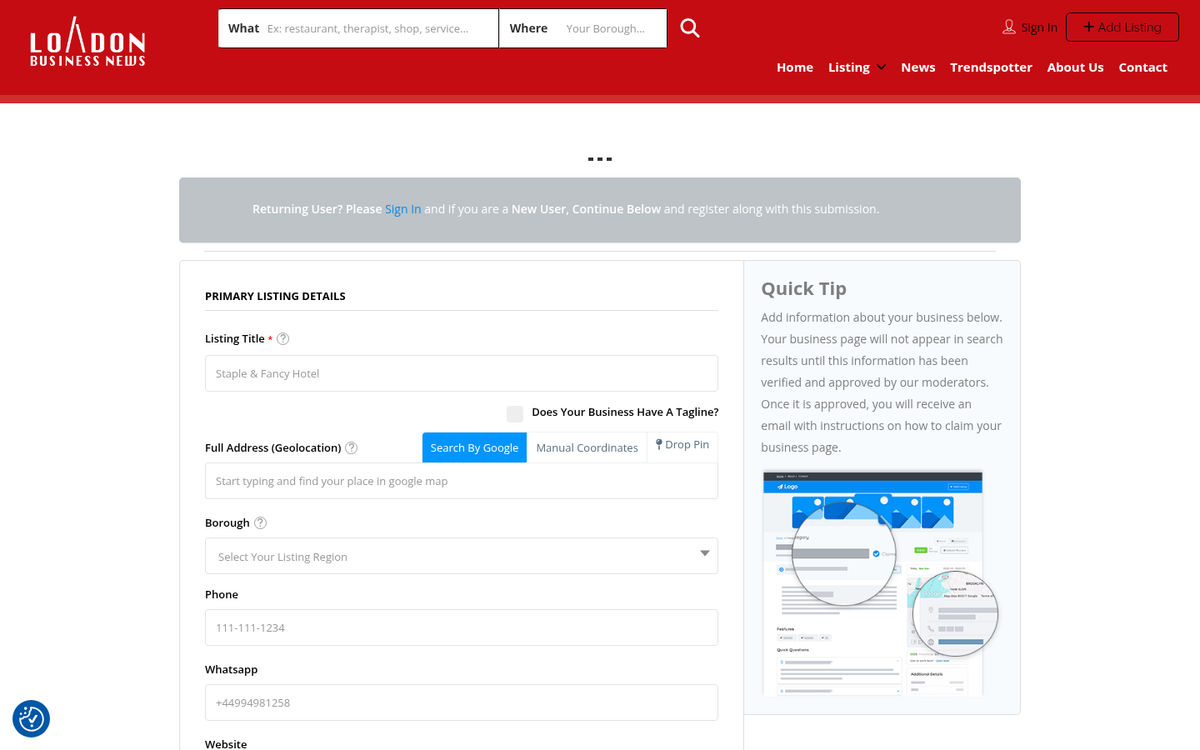Expand the Listing navigation menu chevron

pos(882,67)
